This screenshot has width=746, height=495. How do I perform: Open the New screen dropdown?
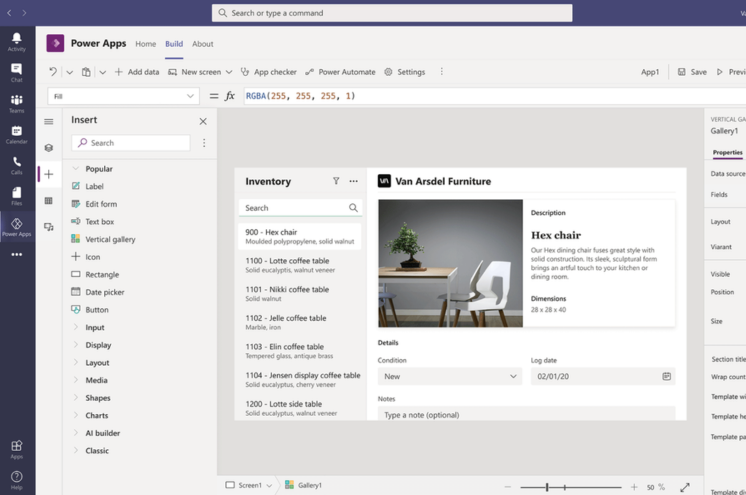click(x=229, y=72)
